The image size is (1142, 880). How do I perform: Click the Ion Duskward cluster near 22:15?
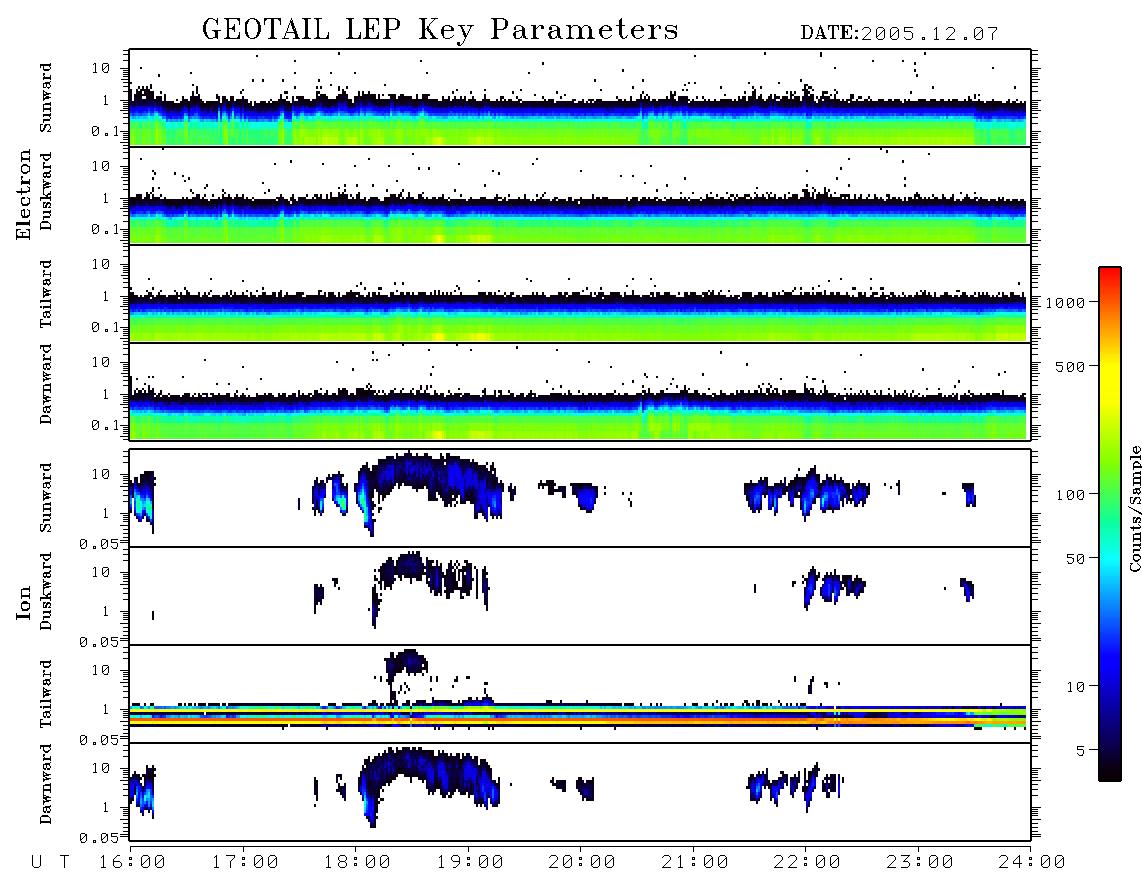coord(834,586)
